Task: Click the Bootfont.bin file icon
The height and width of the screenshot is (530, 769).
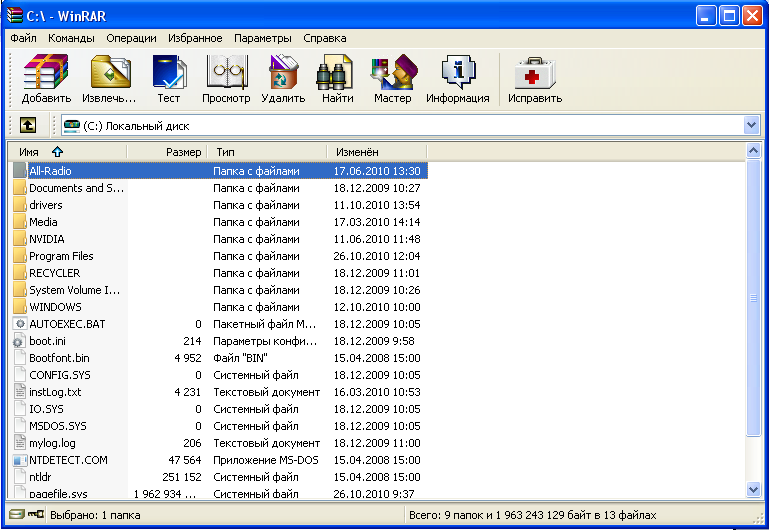Action: click(x=20, y=358)
